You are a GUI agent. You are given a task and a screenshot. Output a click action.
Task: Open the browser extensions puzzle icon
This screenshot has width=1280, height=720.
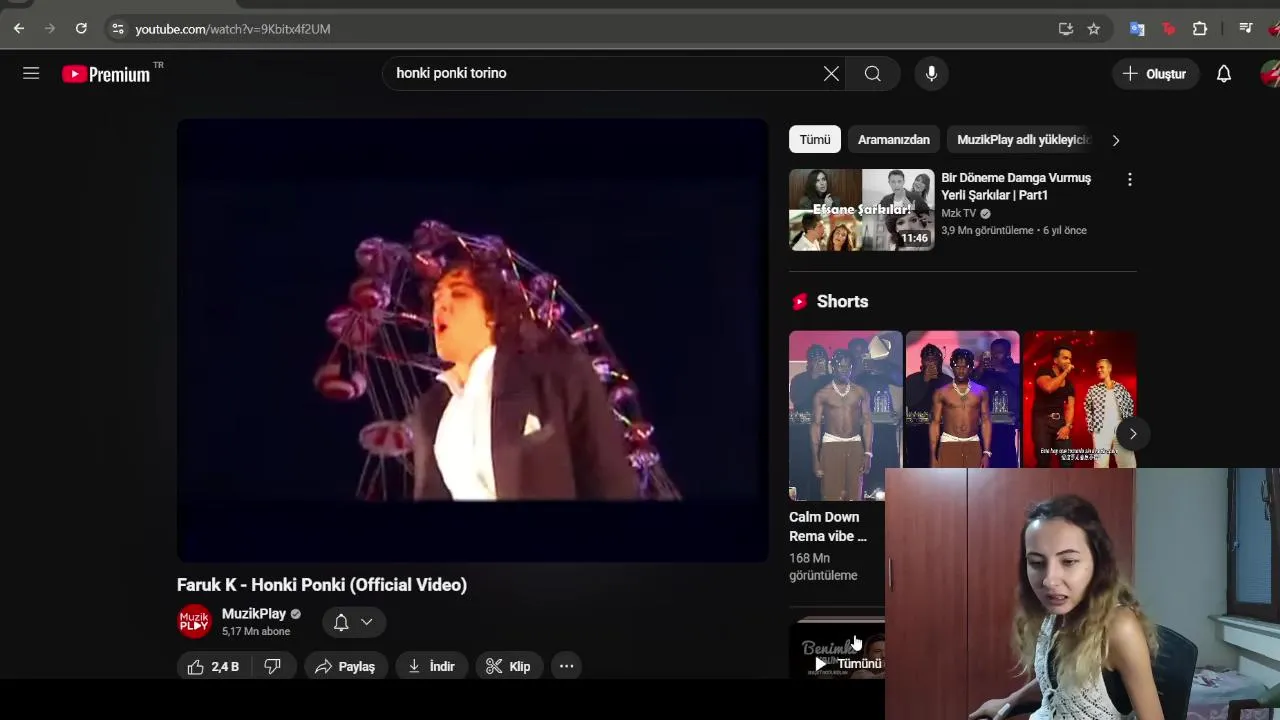(x=1200, y=29)
